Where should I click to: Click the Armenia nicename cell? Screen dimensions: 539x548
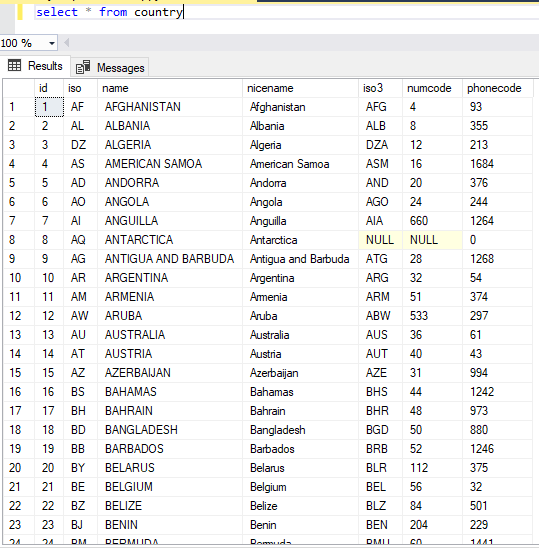pyautogui.click(x=301, y=297)
